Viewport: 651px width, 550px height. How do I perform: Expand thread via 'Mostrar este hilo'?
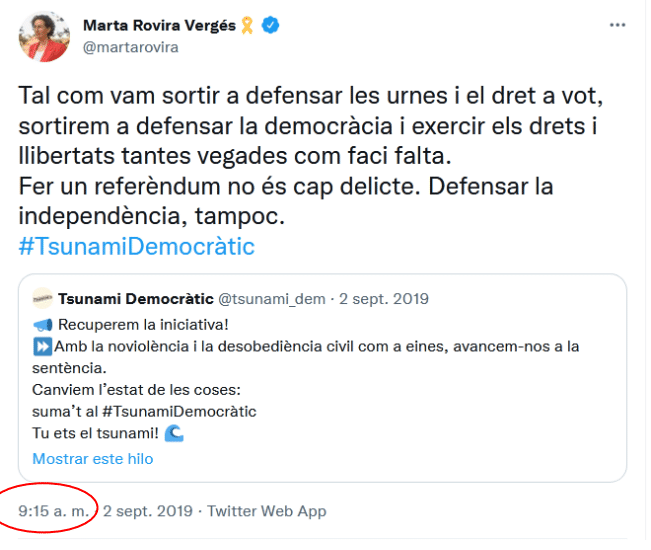pyautogui.click(x=93, y=459)
